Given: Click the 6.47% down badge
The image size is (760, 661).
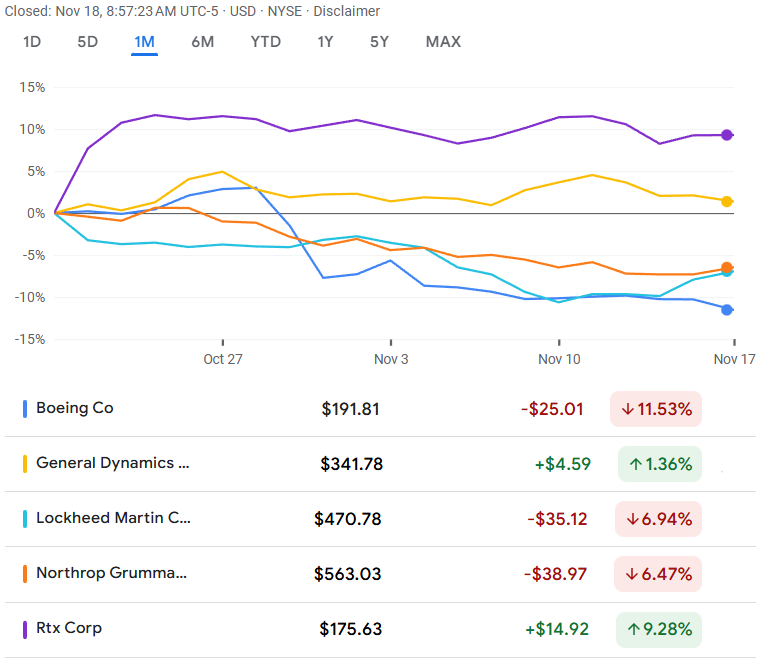Looking at the screenshot, I should [x=658, y=574].
